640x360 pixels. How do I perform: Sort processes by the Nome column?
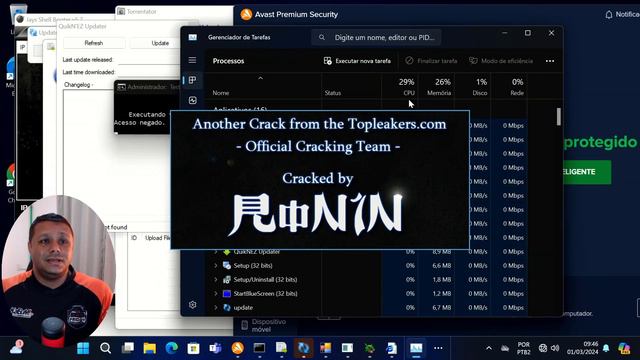[x=221, y=93]
